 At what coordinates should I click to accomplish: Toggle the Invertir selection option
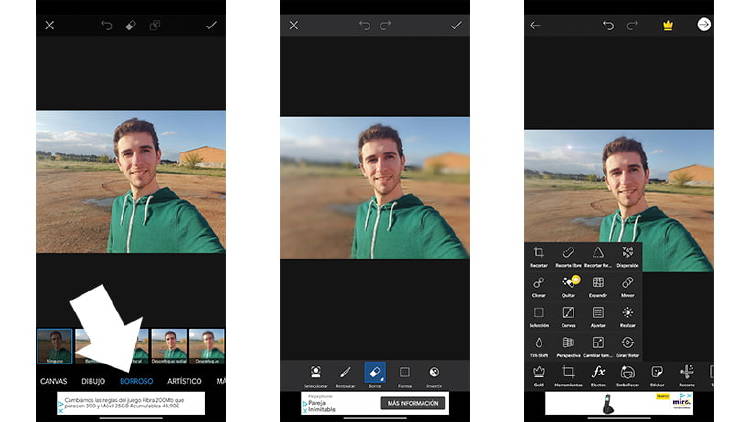435,373
